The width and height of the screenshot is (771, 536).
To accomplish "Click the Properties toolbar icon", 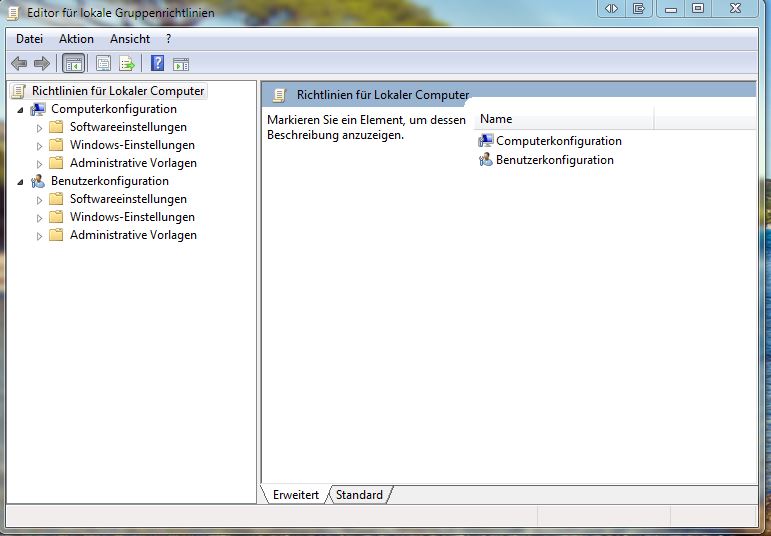I will [x=103, y=63].
